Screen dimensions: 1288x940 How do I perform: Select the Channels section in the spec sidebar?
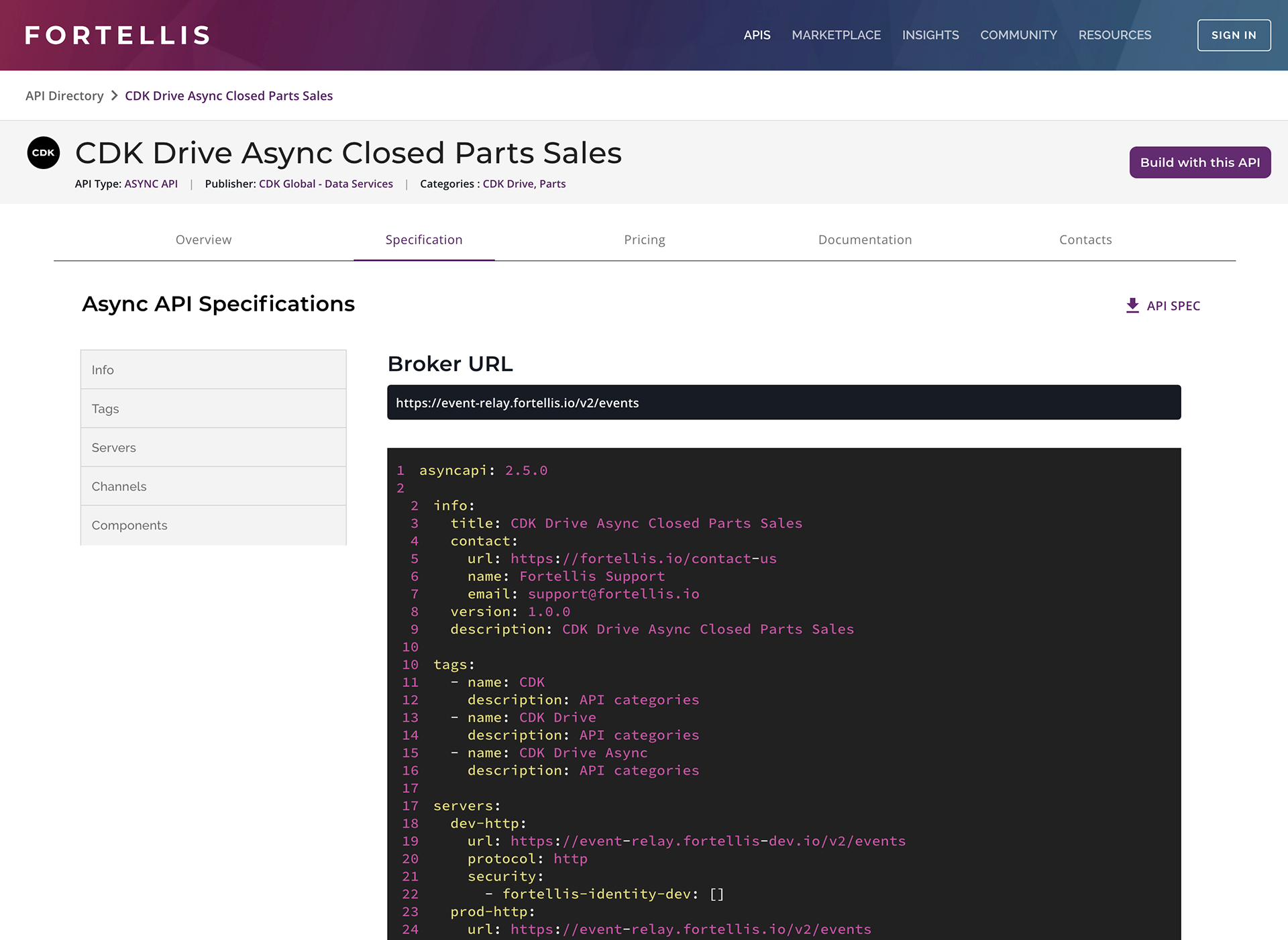coord(119,486)
